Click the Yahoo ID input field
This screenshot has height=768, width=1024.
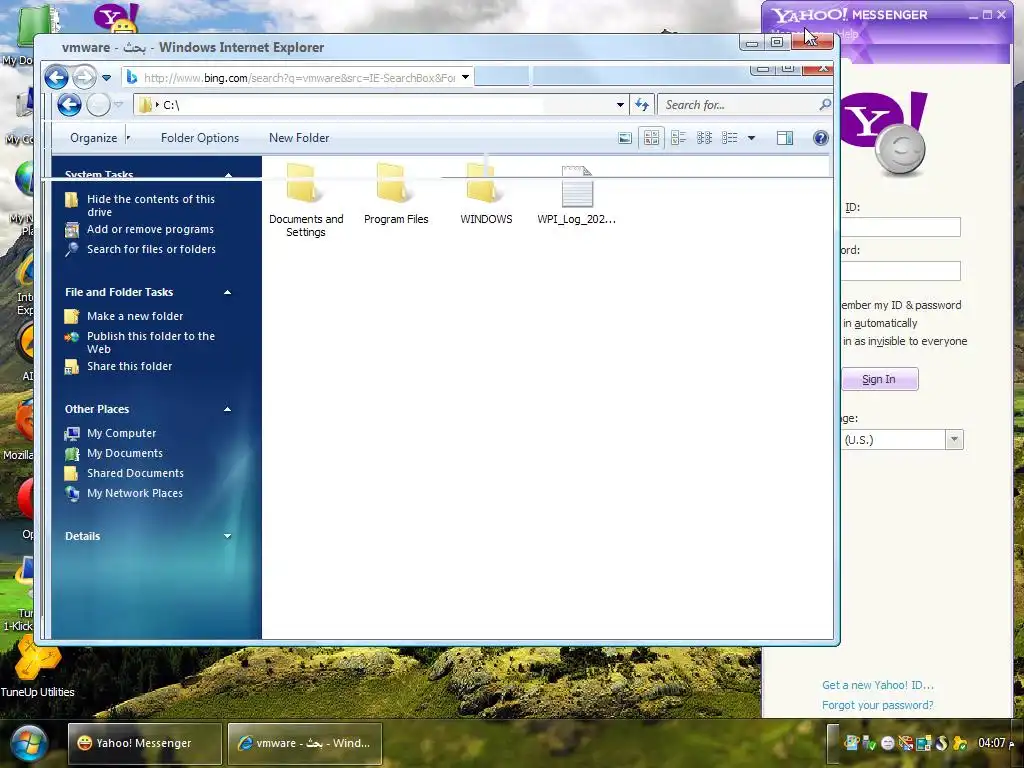[901, 227]
